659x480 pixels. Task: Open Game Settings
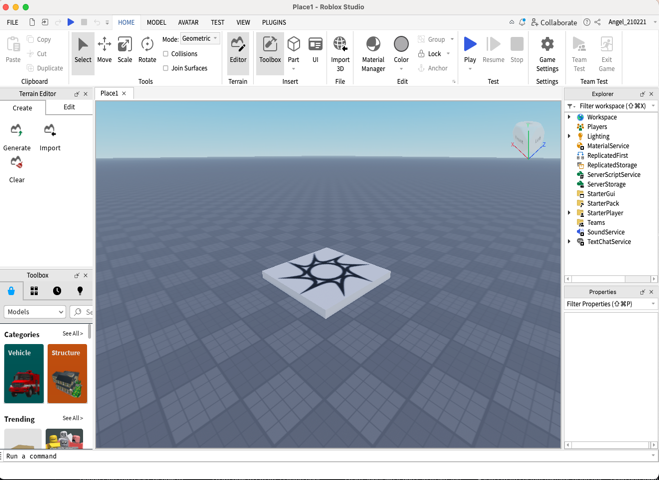pyautogui.click(x=547, y=53)
